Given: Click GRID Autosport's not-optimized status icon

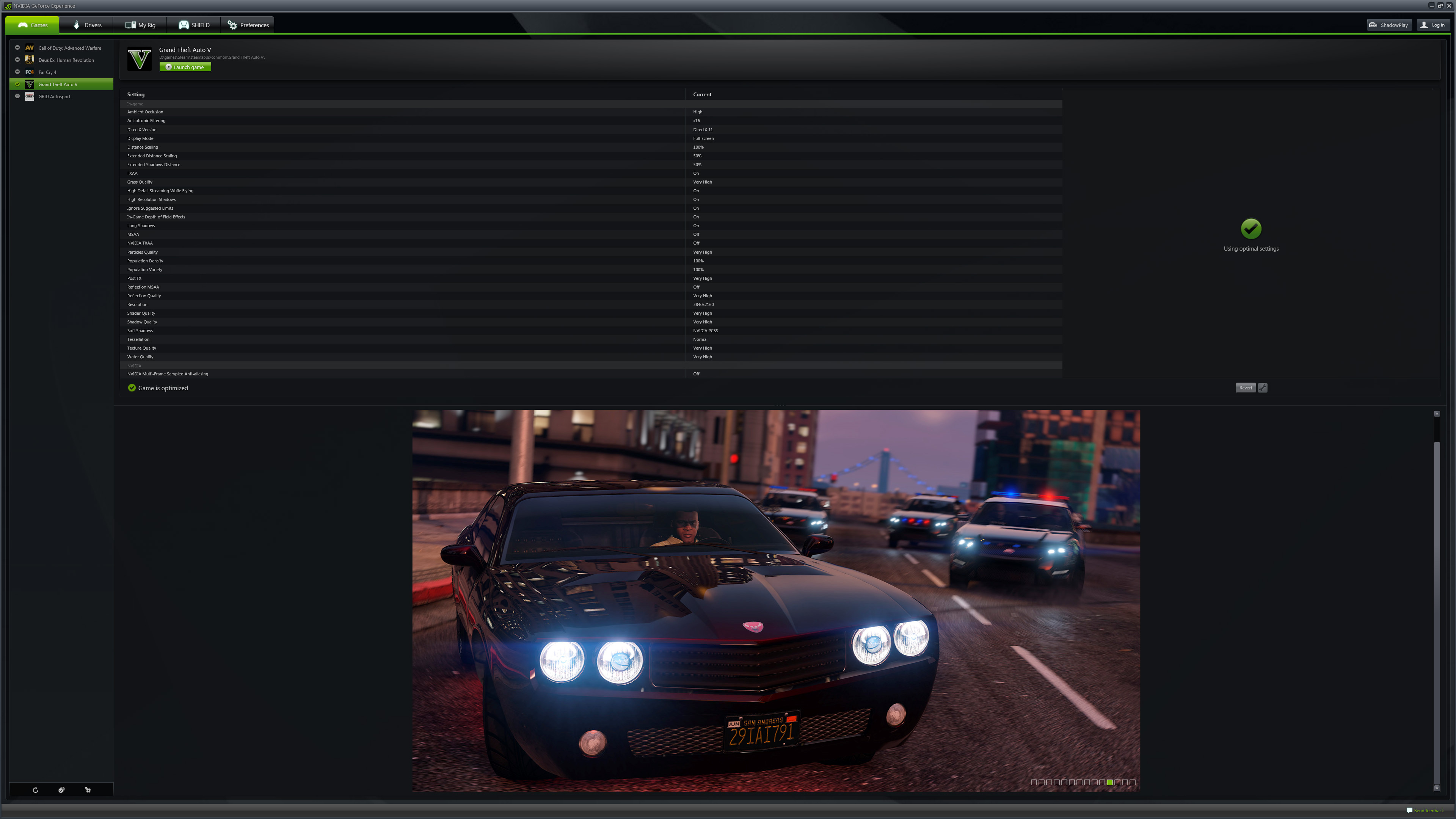Looking at the screenshot, I should pos(17,96).
